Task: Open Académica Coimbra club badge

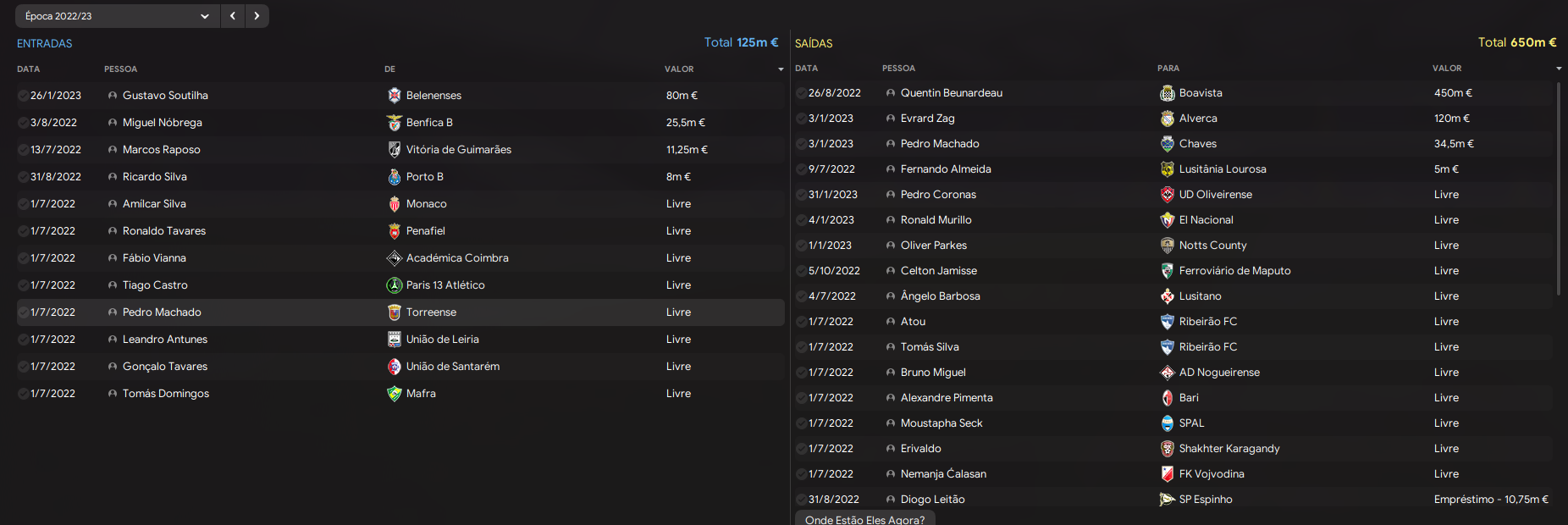Action: pos(395,258)
